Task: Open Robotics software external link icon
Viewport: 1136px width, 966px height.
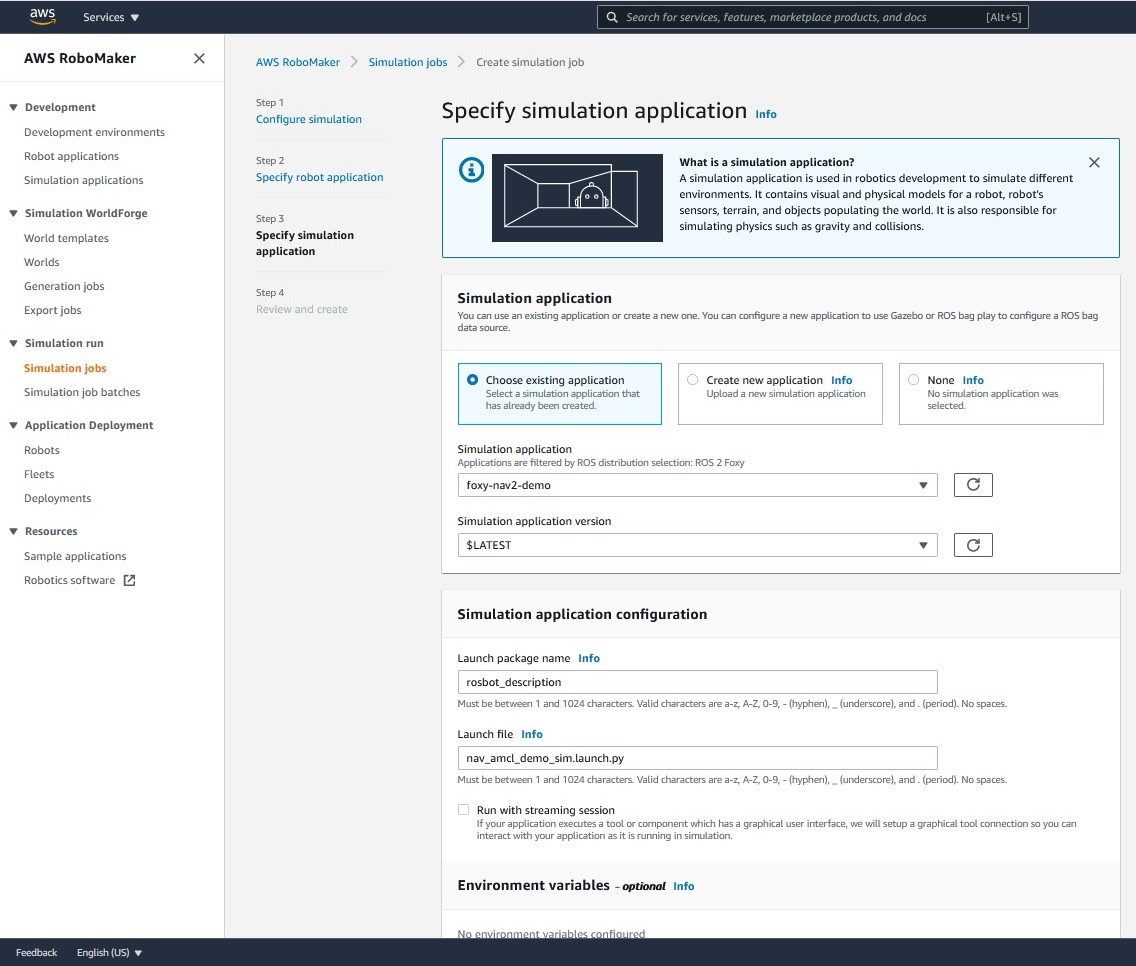Action: 130,580
